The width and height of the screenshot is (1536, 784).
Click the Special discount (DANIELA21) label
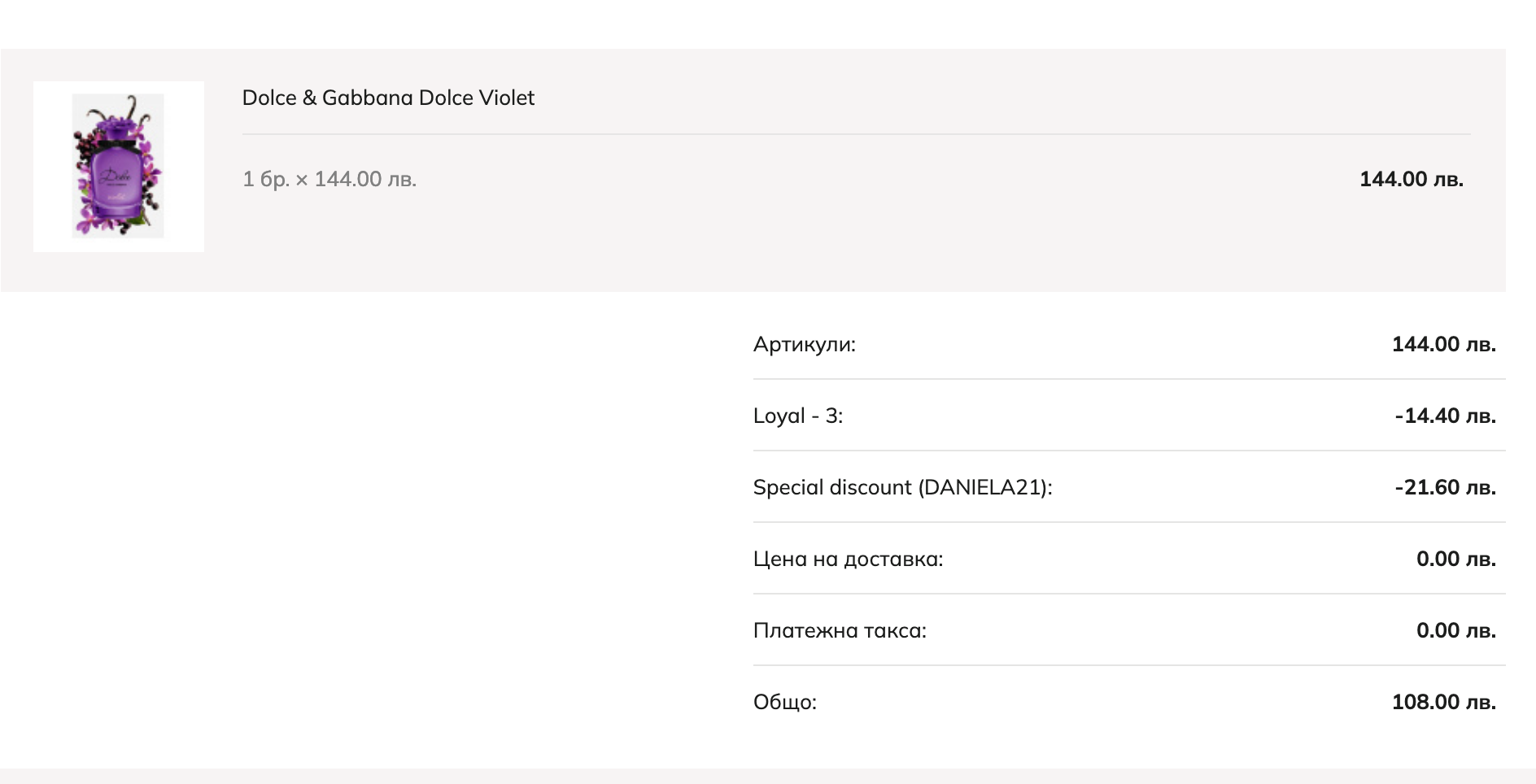(x=902, y=487)
